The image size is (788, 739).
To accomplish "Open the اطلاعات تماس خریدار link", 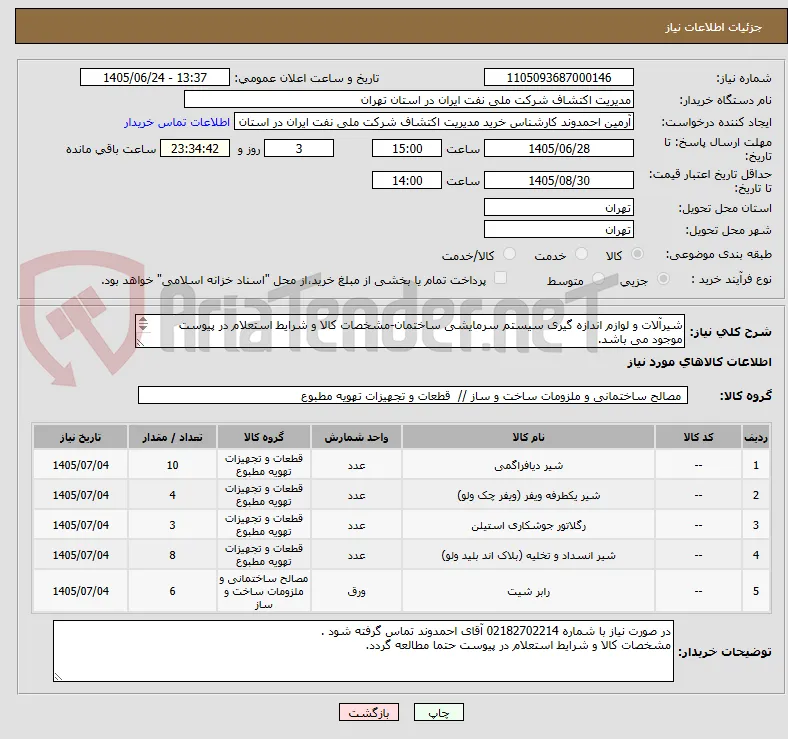I will point(177,122).
